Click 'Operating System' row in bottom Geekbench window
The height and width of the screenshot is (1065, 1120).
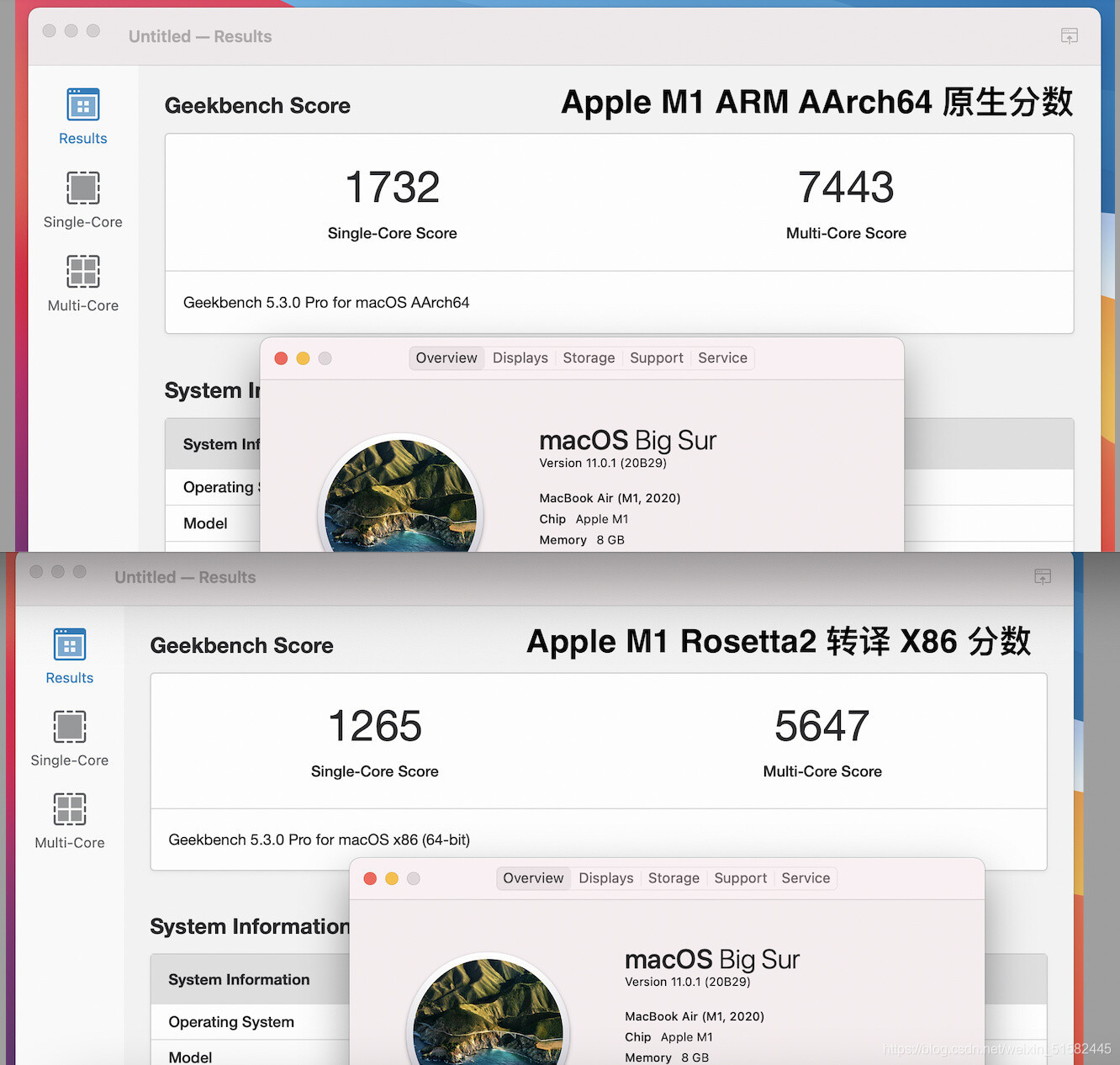click(250, 1022)
